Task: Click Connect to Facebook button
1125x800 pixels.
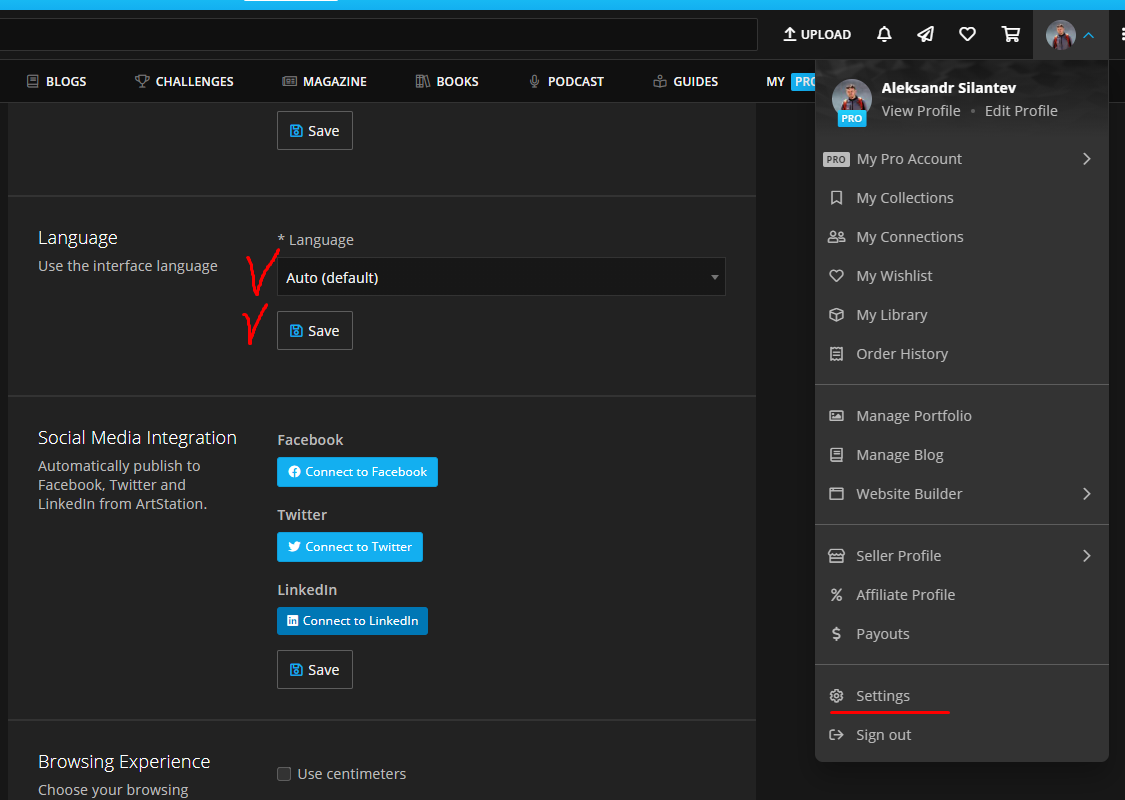Action: click(357, 472)
